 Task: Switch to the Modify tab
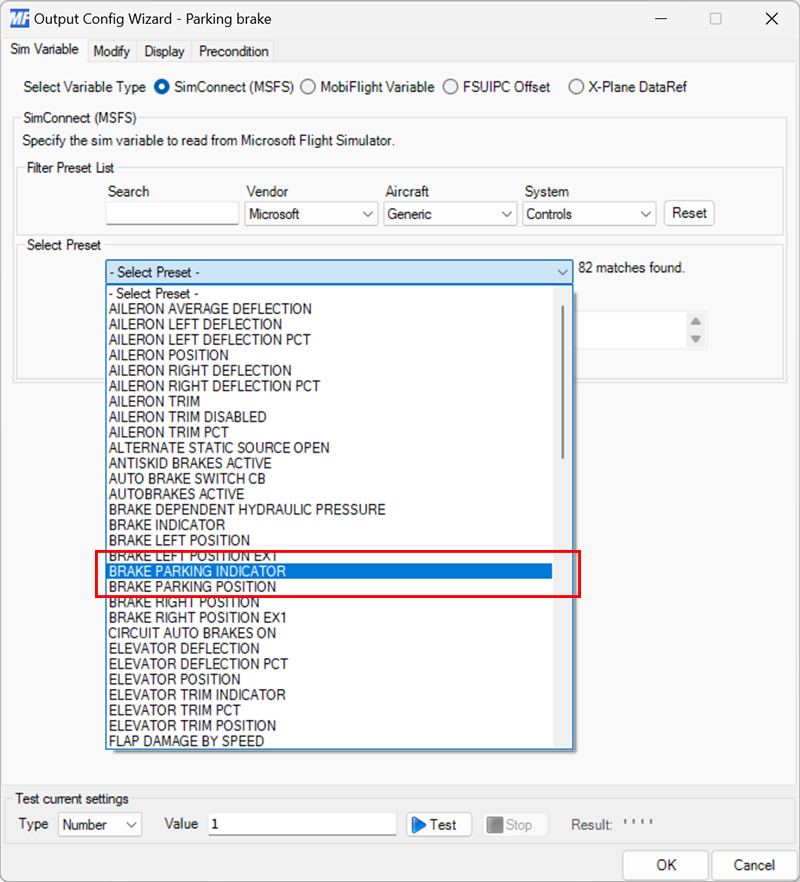[111, 51]
